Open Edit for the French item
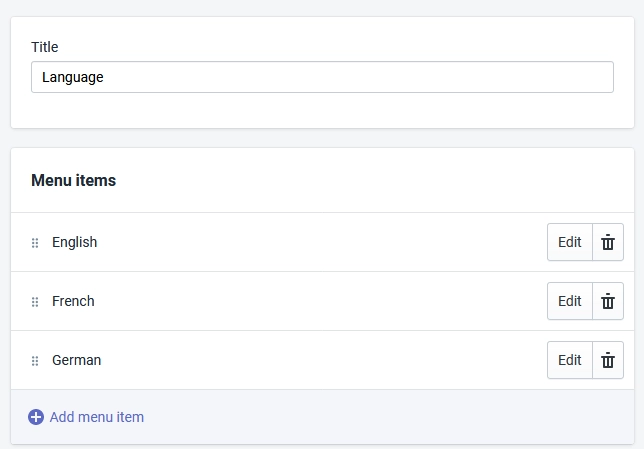Viewport: 644px width, 449px height. [x=569, y=301]
